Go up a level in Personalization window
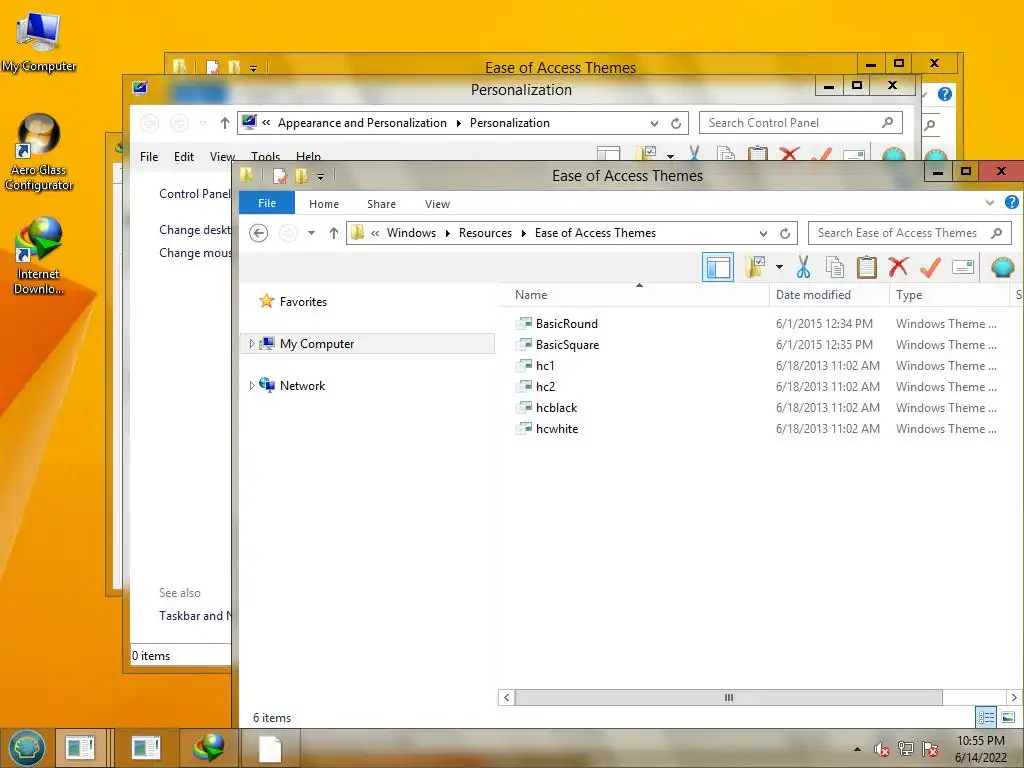Image resolution: width=1024 pixels, height=768 pixels. click(x=225, y=123)
